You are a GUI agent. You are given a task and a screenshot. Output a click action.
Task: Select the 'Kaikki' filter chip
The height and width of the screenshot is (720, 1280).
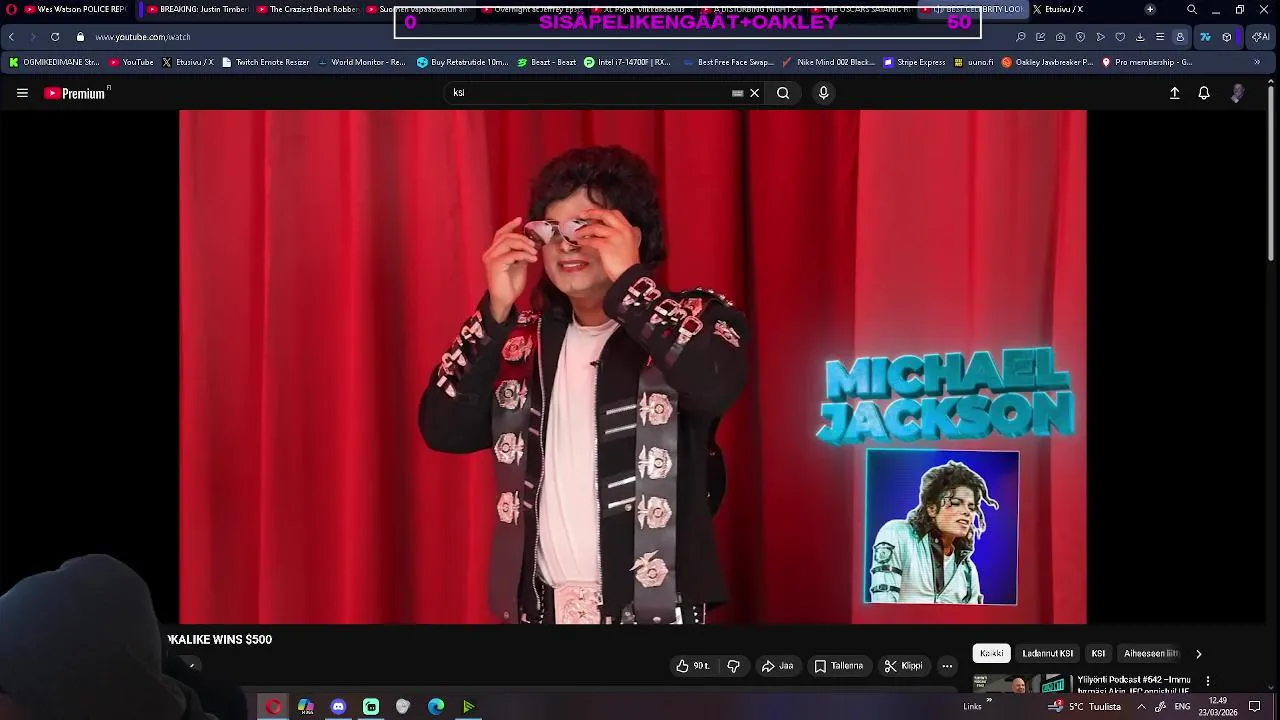tap(992, 654)
